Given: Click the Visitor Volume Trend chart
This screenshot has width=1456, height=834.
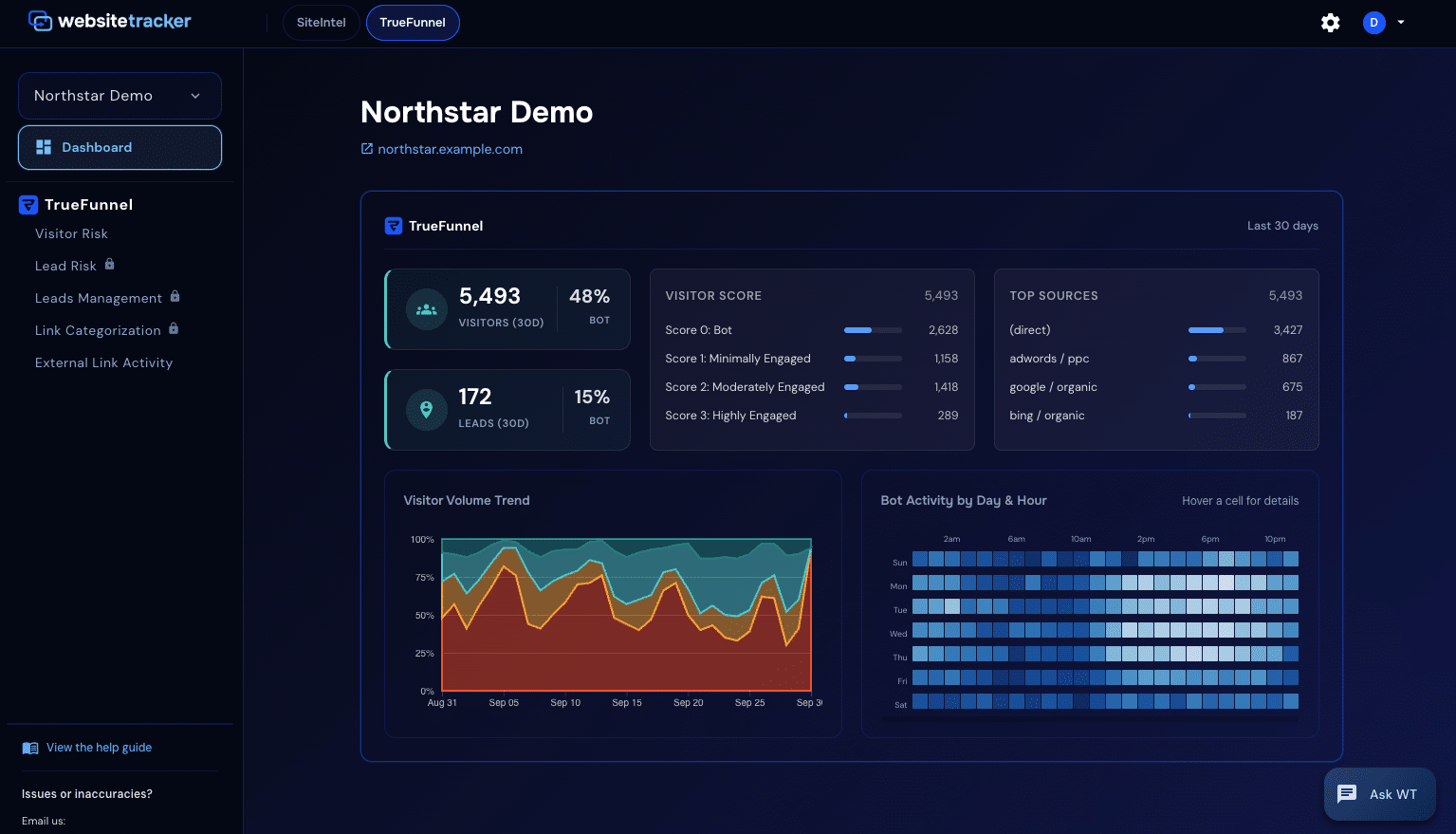Looking at the screenshot, I should point(626,615).
